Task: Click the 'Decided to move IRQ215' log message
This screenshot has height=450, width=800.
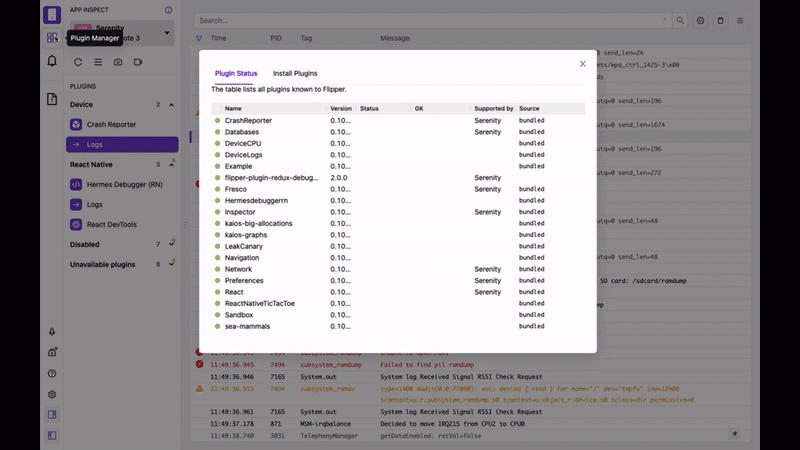Action: pos(452,424)
